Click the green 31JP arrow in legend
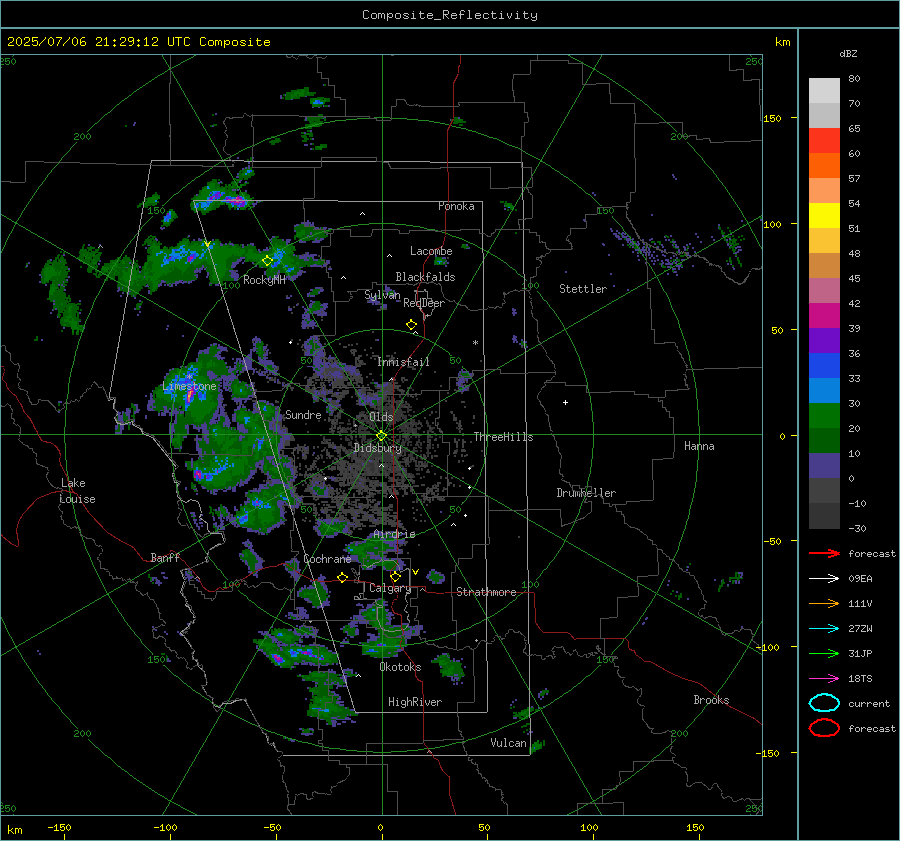This screenshot has height=841, width=900. (x=824, y=653)
